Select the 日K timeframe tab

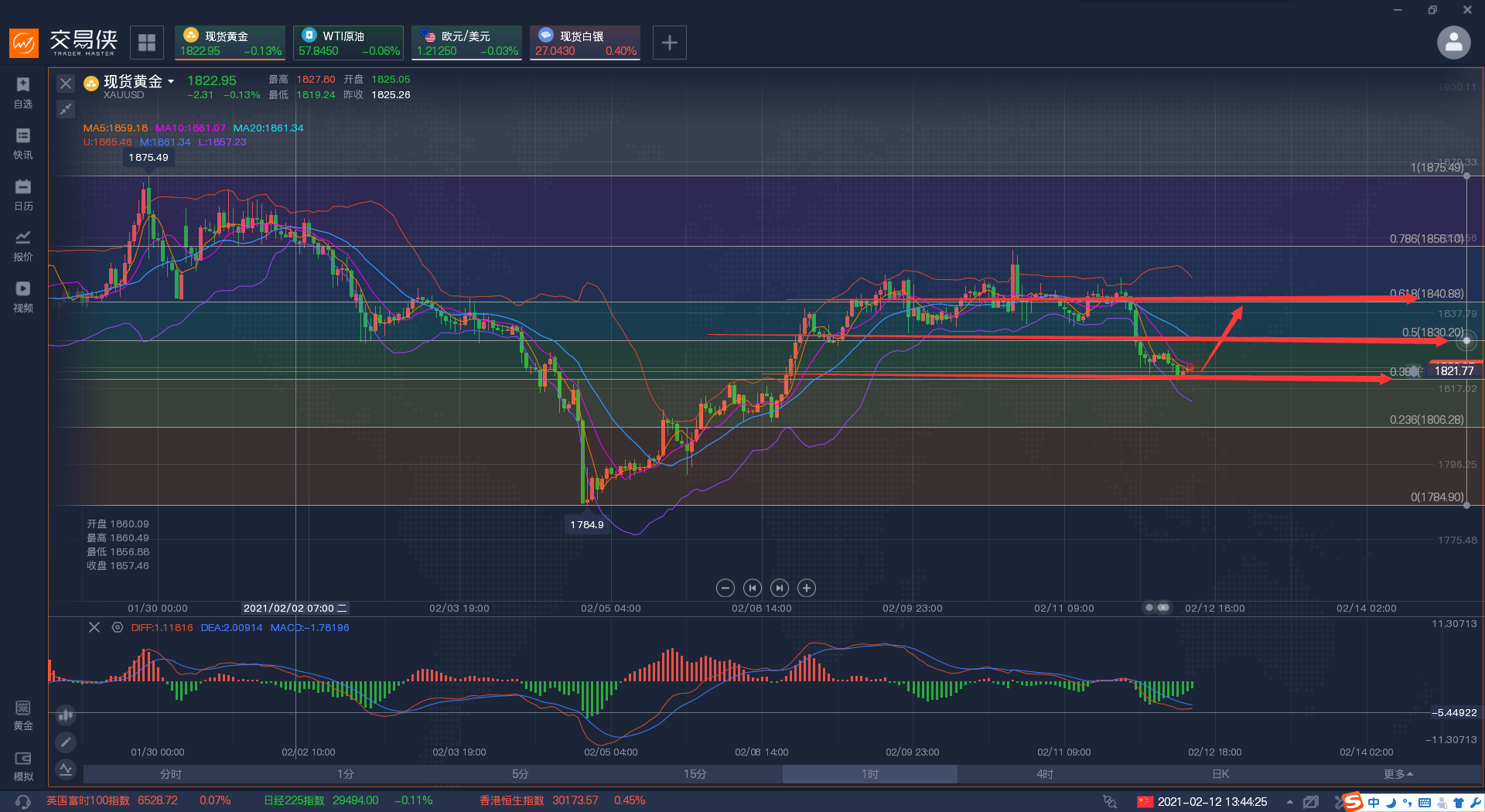1220,774
